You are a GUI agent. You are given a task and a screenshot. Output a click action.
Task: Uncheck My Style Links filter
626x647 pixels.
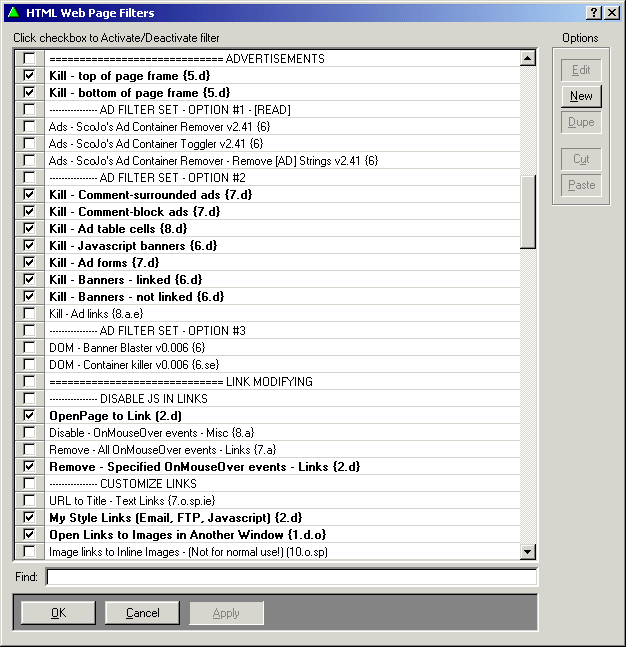point(29,518)
